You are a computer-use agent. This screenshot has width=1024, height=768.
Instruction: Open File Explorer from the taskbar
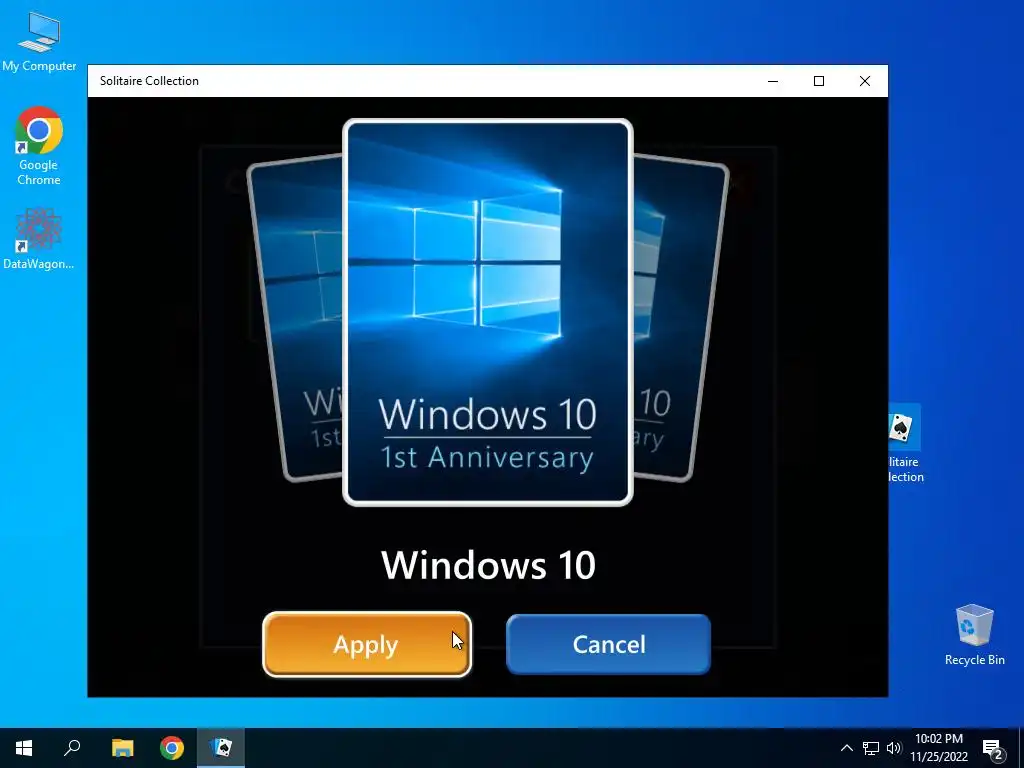122,748
